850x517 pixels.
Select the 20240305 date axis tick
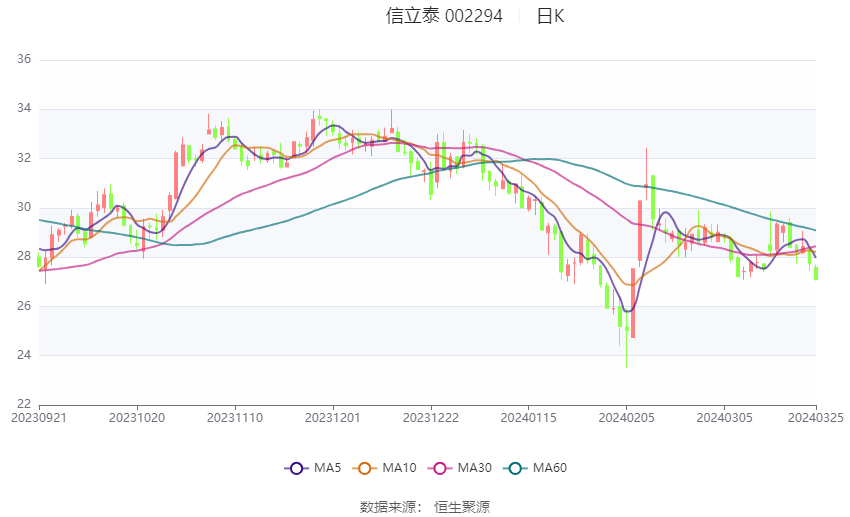[724, 418]
